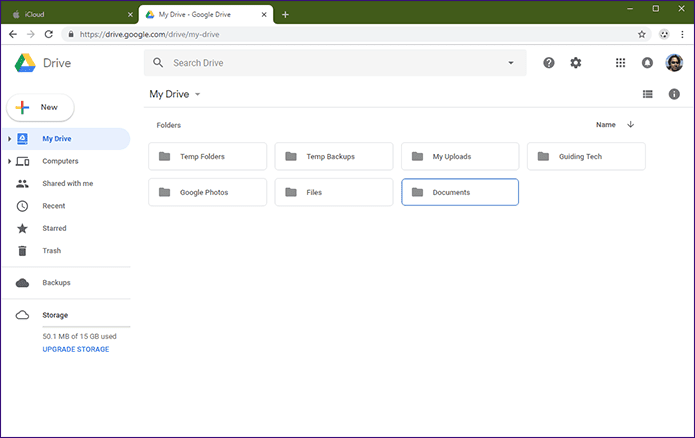Reverse sort direction arrow
The height and width of the screenshot is (438, 695).
coord(630,125)
